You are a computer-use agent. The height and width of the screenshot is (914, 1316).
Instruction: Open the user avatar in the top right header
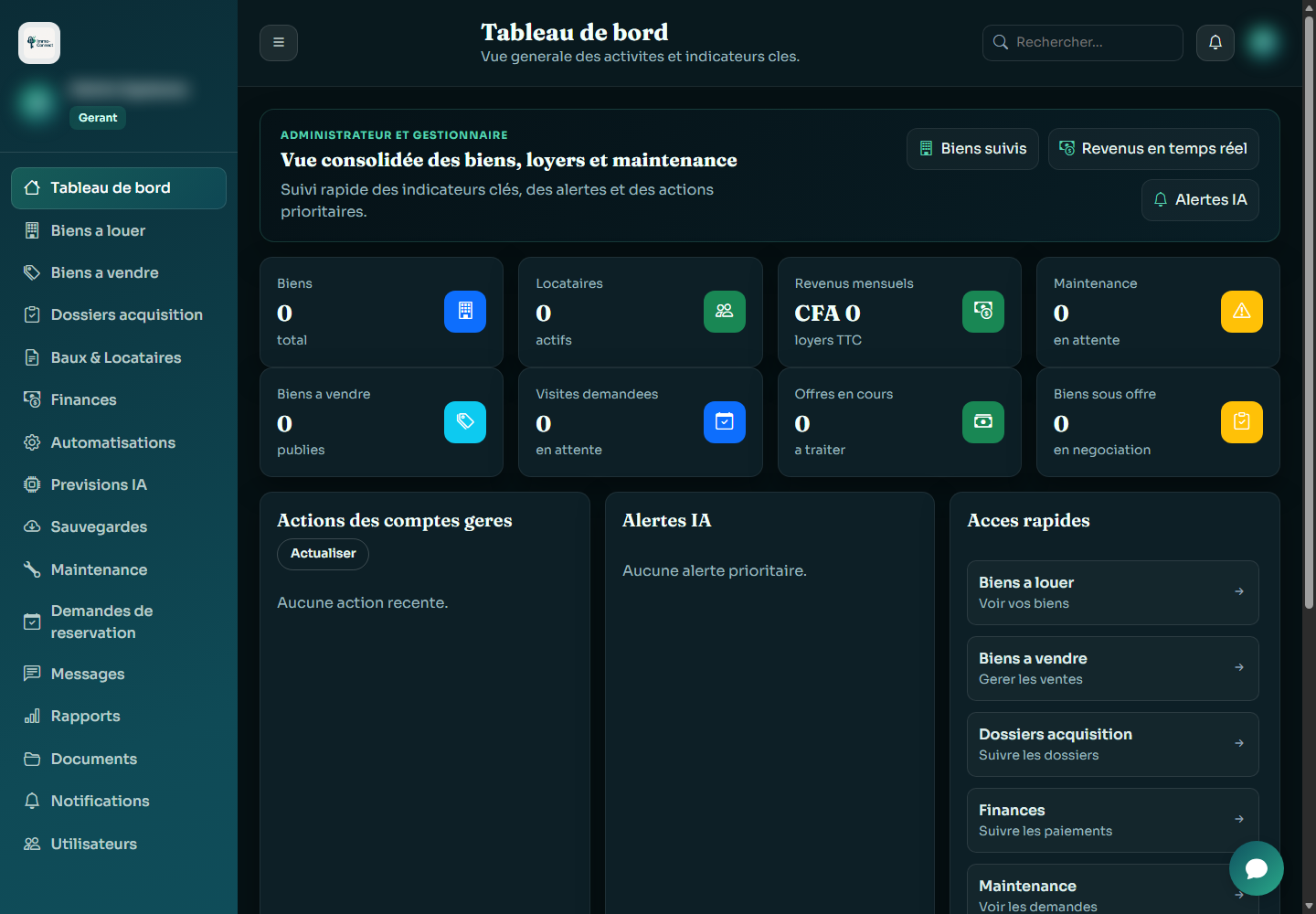point(1263,42)
